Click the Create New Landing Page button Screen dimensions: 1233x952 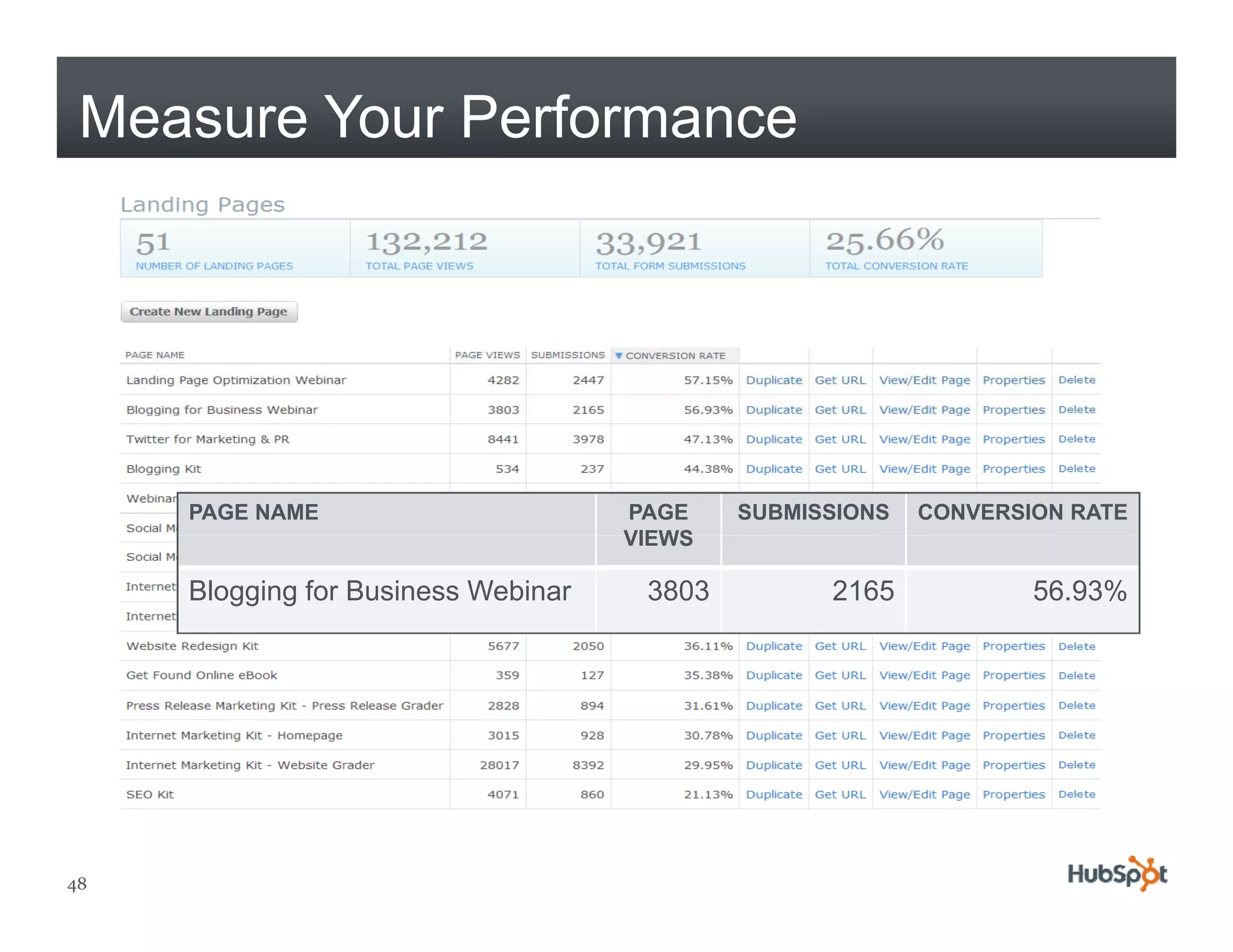click(209, 312)
